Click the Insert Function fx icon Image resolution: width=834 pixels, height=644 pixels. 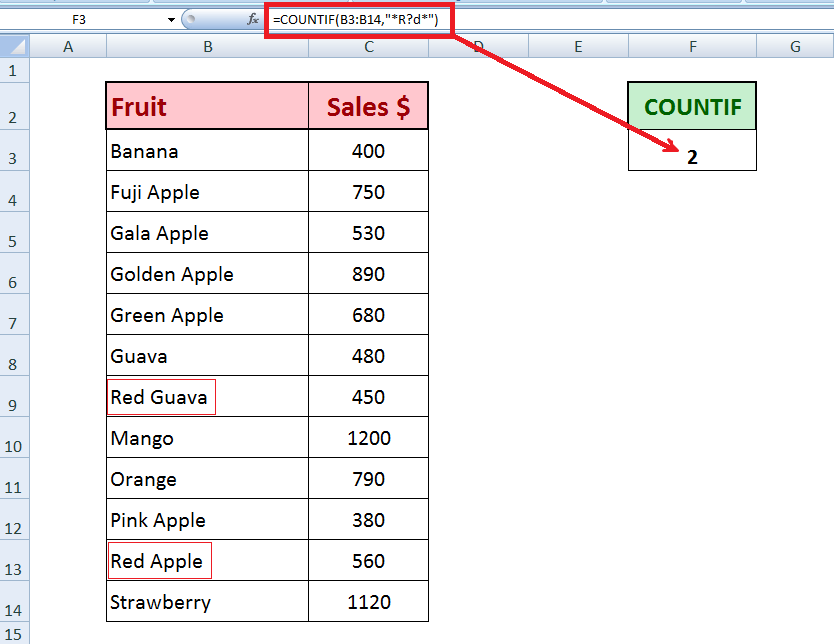tap(252, 19)
